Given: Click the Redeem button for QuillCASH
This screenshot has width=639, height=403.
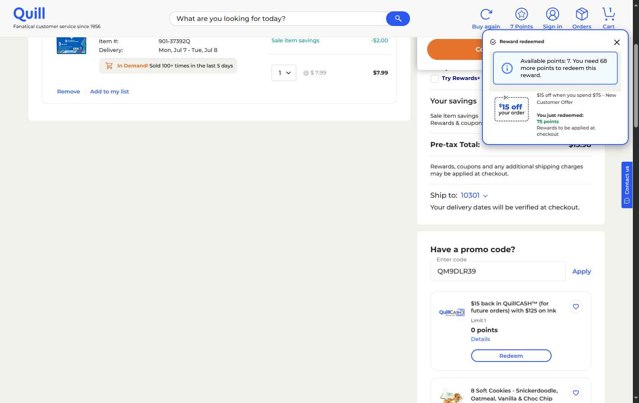Looking at the screenshot, I should [x=511, y=356].
